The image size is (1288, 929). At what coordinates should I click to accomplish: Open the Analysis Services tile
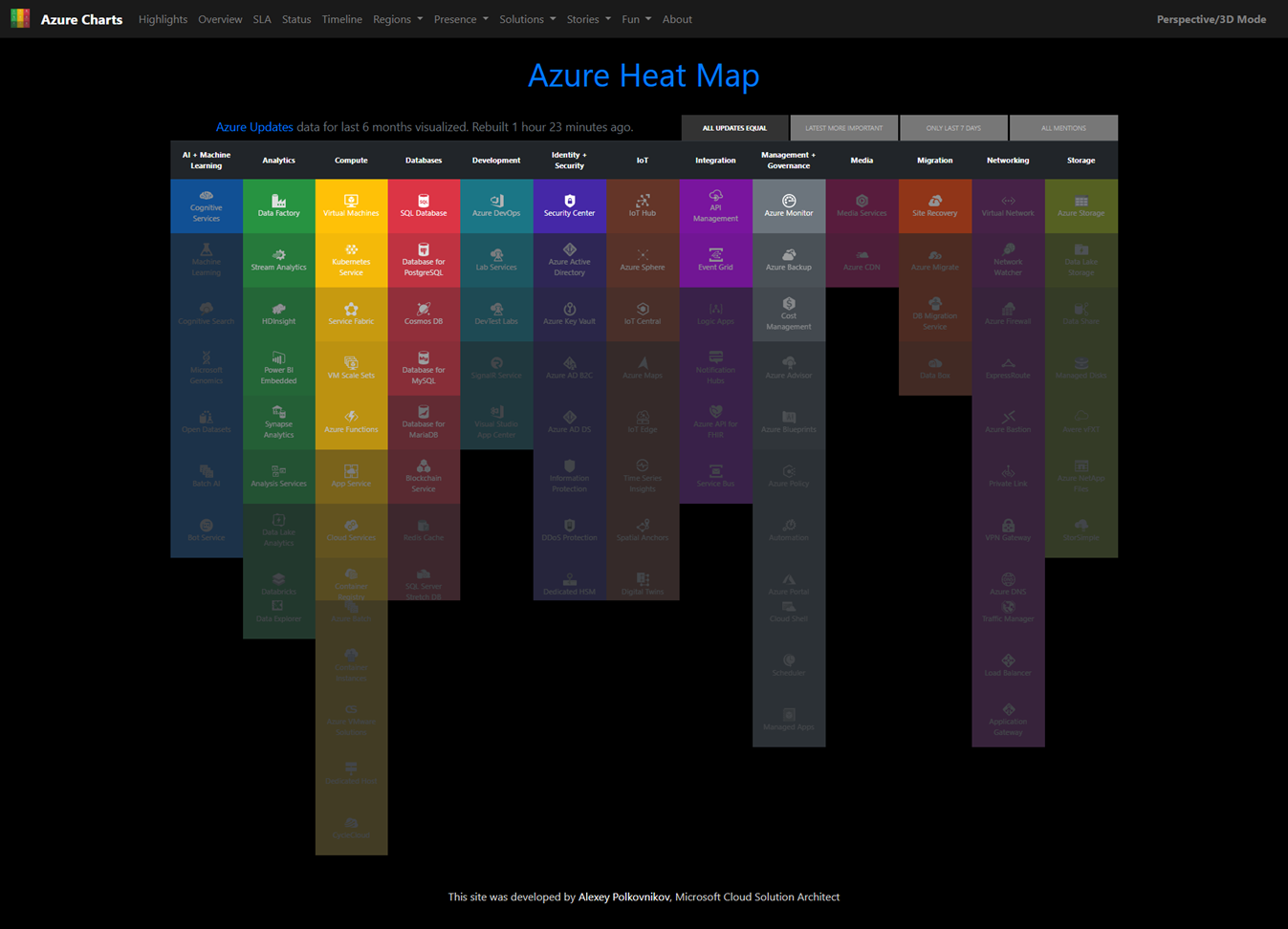pos(279,477)
